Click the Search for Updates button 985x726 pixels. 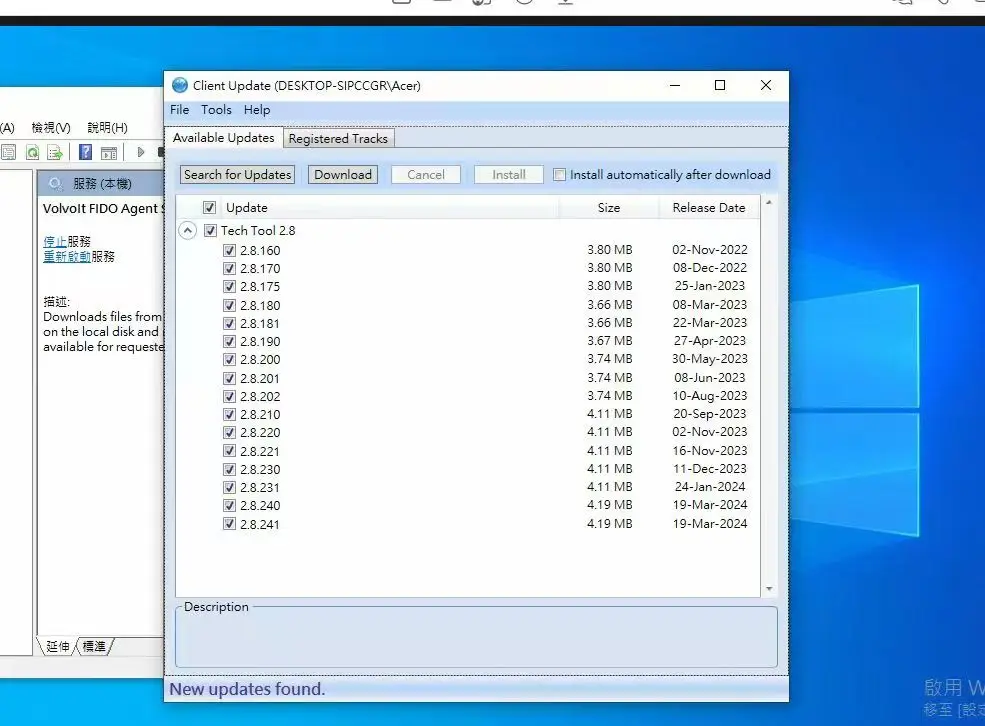coord(238,175)
